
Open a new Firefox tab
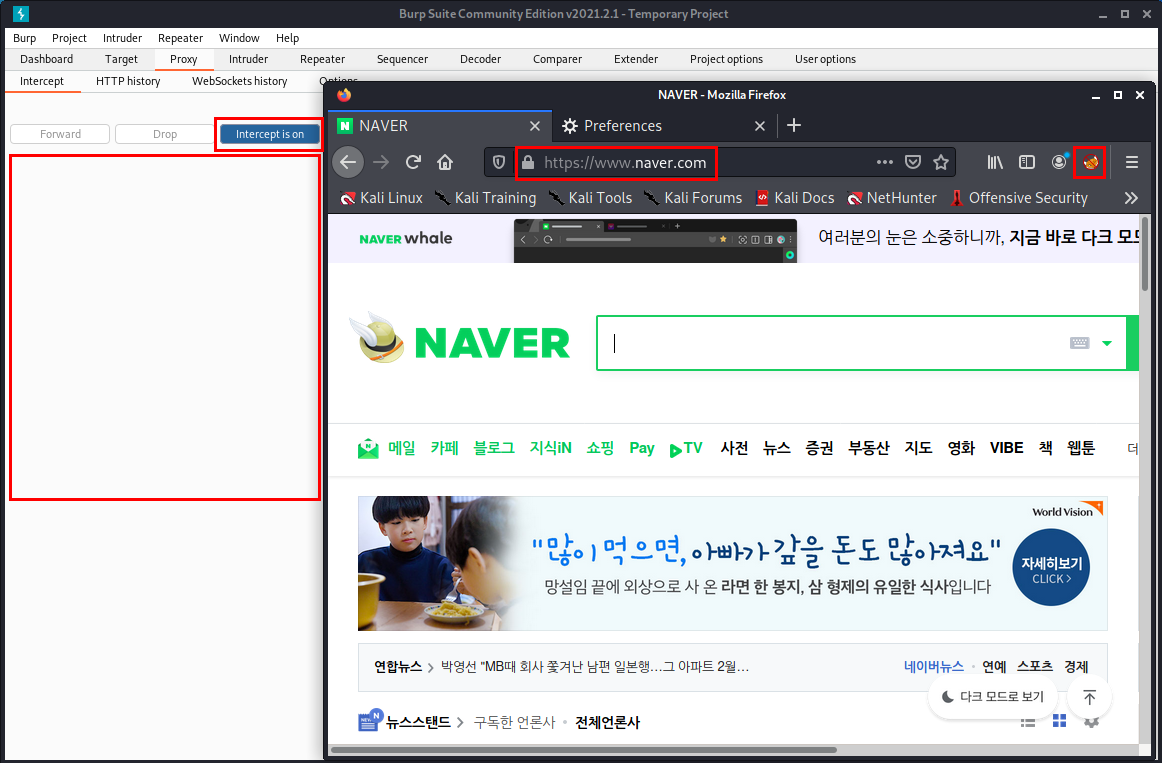[794, 125]
